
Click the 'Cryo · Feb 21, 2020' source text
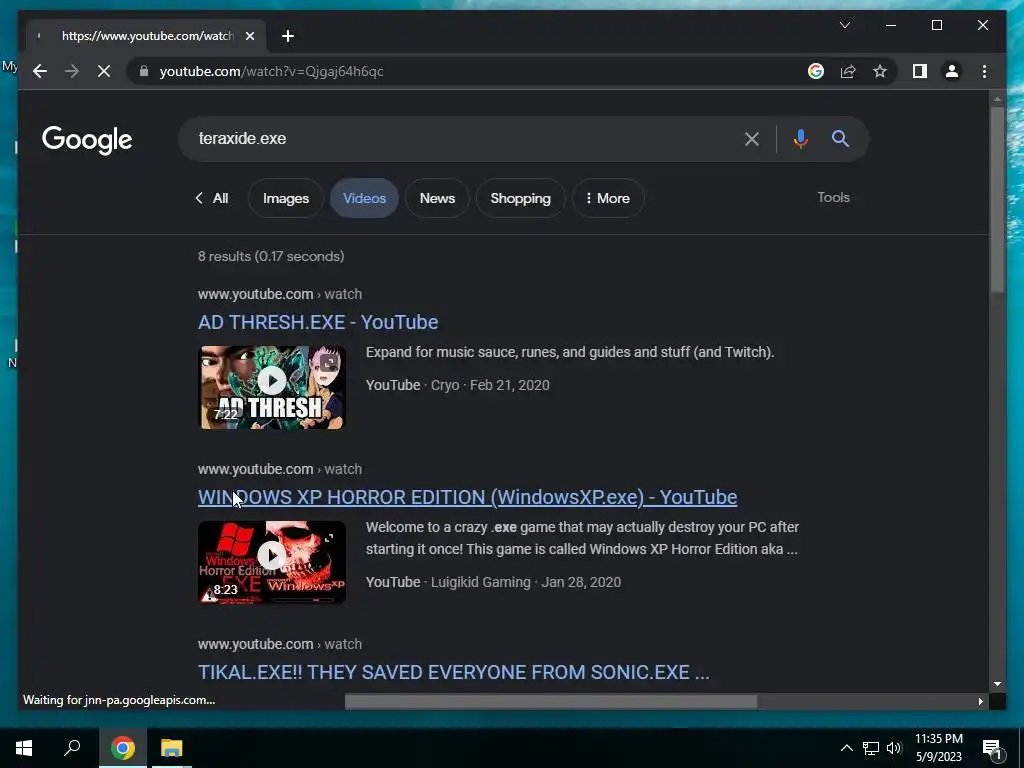490,385
